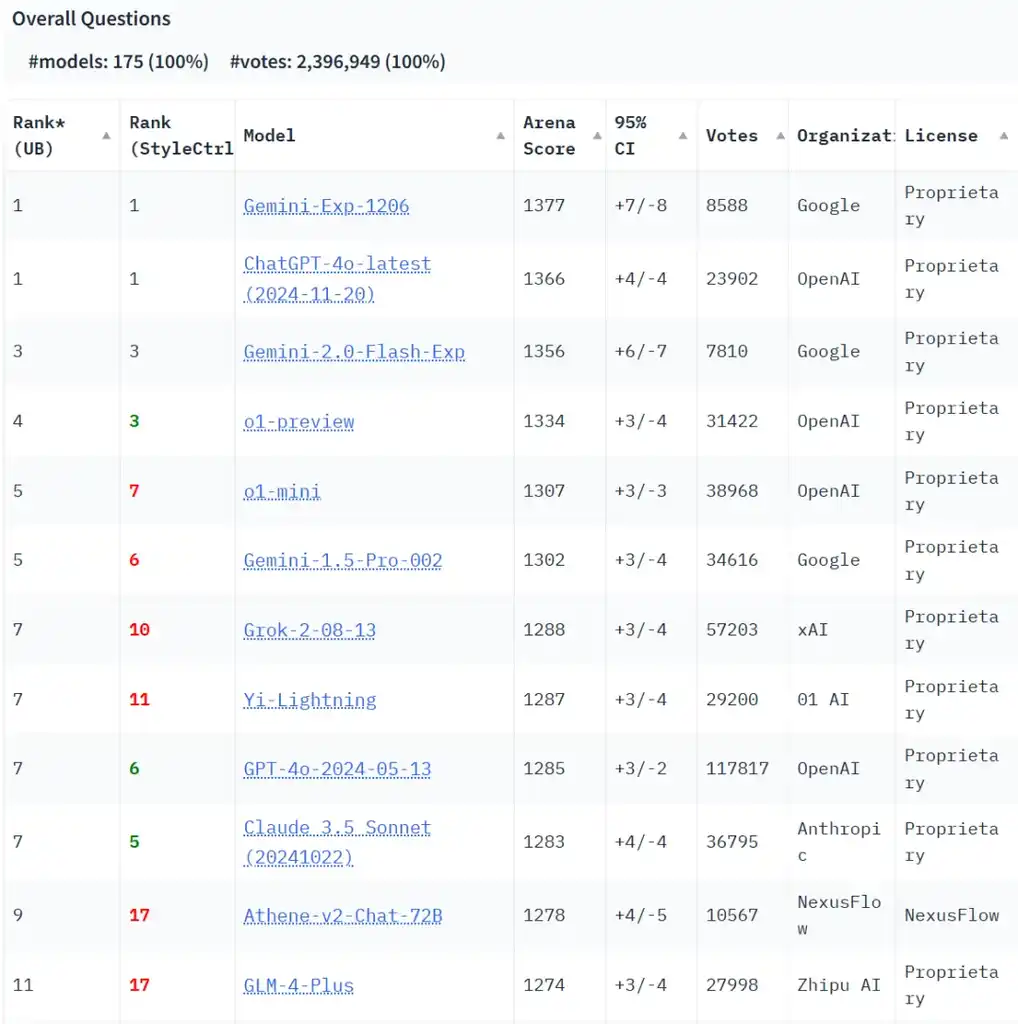1018x1024 pixels.
Task: Open Gemini-1.5-Pro-002 model link
Action: point(342,560)
